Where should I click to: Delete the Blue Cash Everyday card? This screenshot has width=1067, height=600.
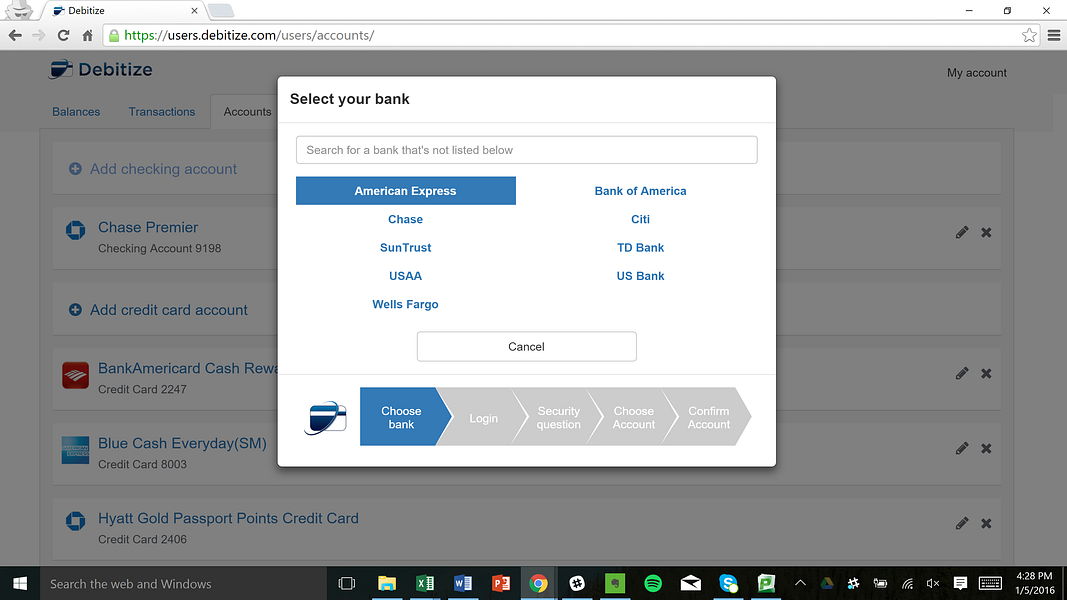pos(986,448)
